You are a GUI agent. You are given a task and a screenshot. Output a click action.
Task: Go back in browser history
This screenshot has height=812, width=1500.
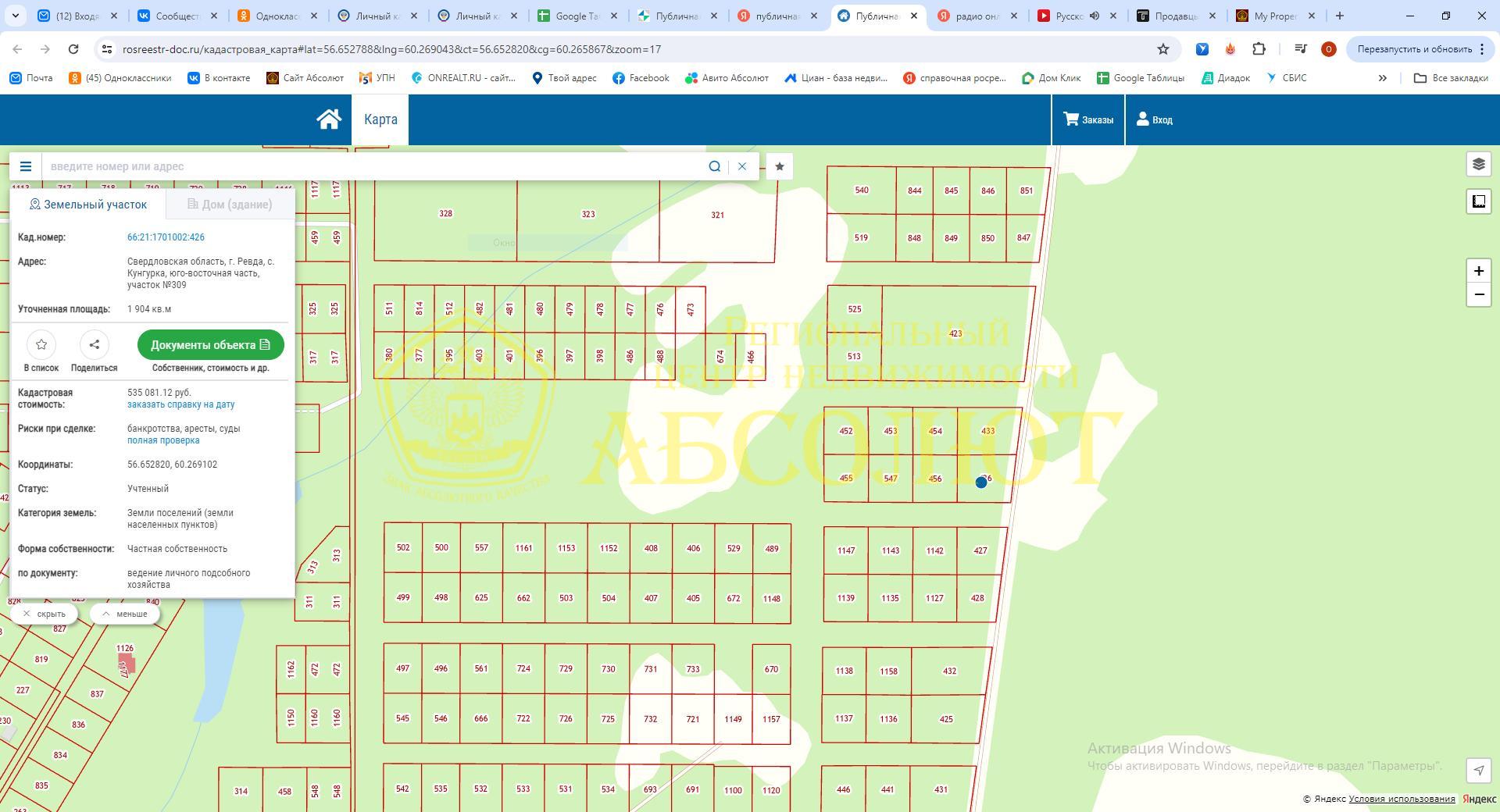pyautogui.click(x=17, y=49)
